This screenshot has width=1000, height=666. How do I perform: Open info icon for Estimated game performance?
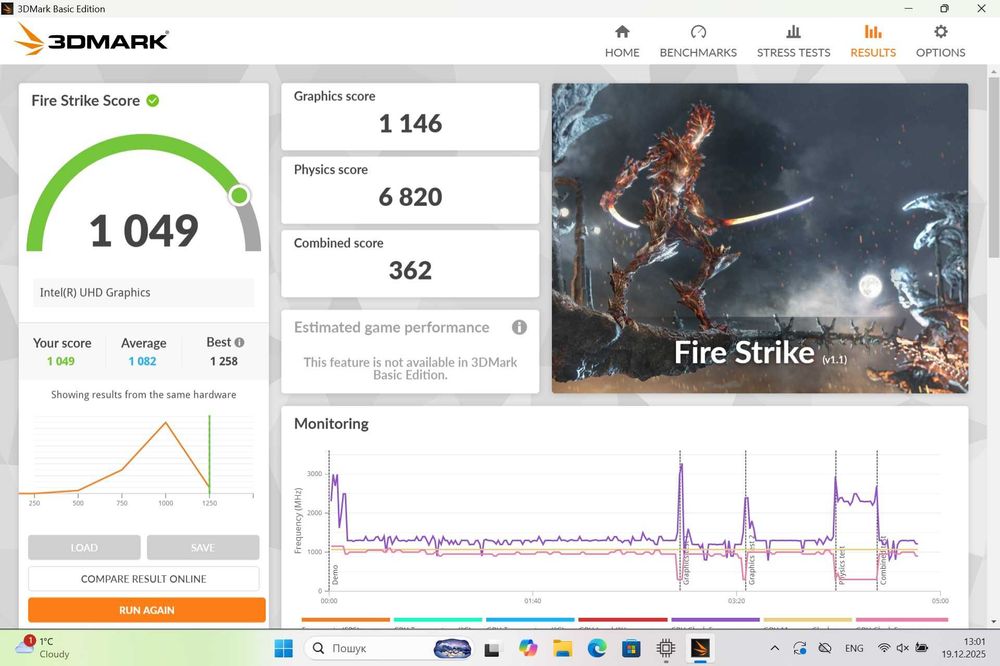[519, 327]
